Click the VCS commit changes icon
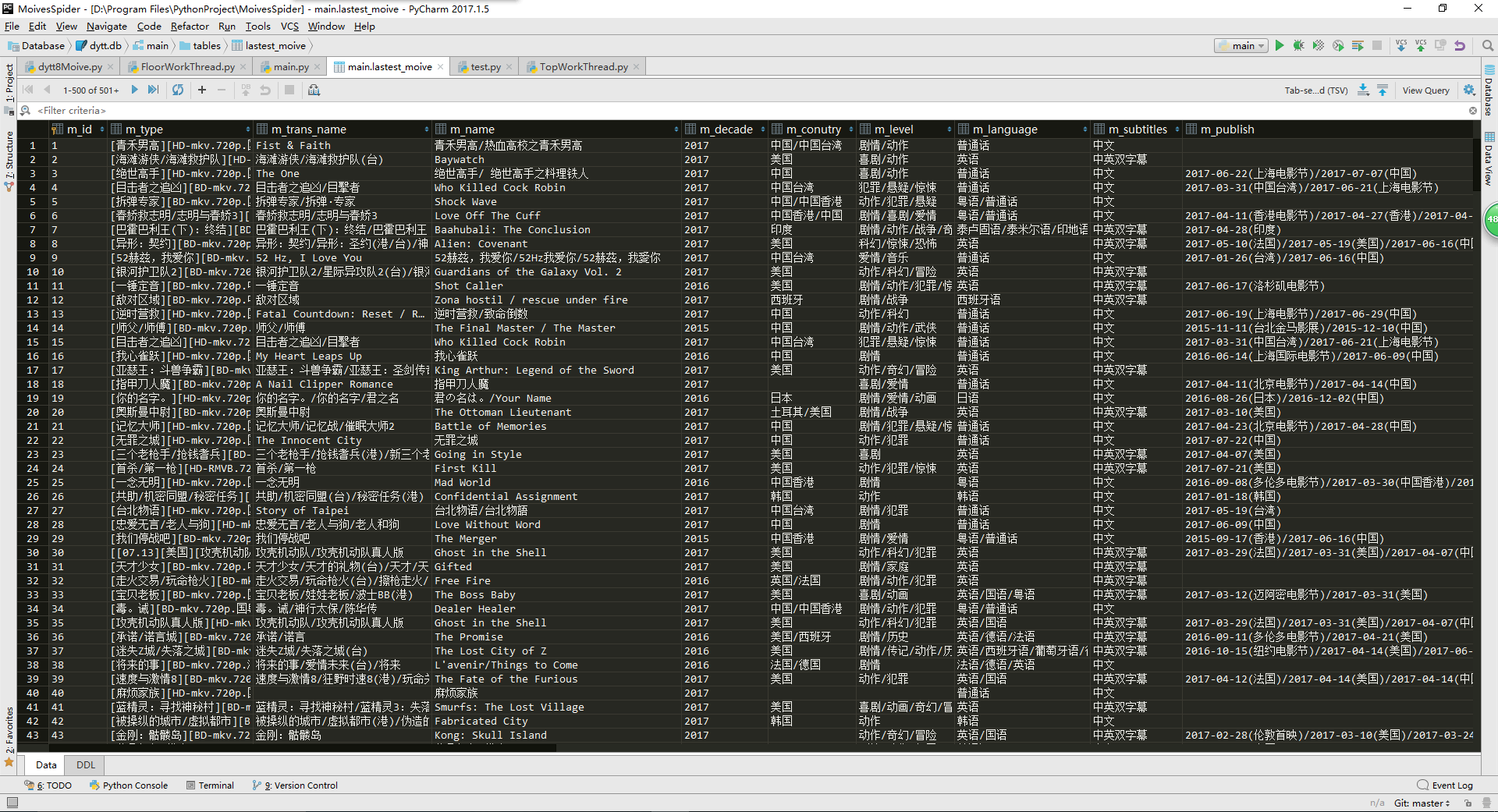 pyautogui.click(x=1421, y=46)
